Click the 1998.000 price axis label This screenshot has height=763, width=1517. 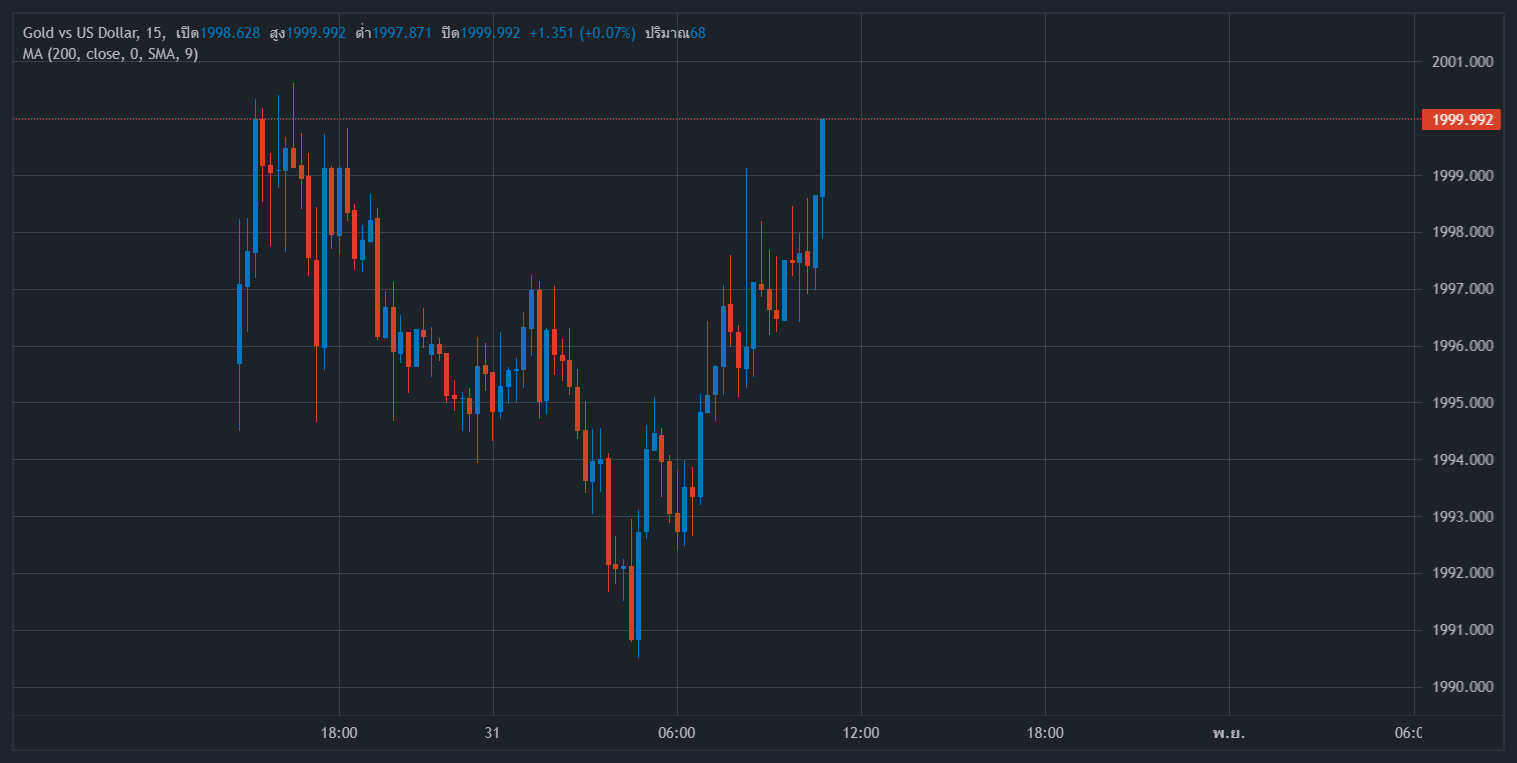[1462, 232]
